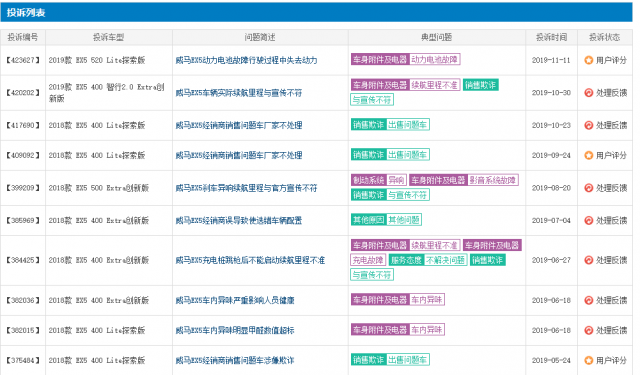Select the 其他问题 tag in row 385969
640x375 pixels.
(x=404, y=220)
